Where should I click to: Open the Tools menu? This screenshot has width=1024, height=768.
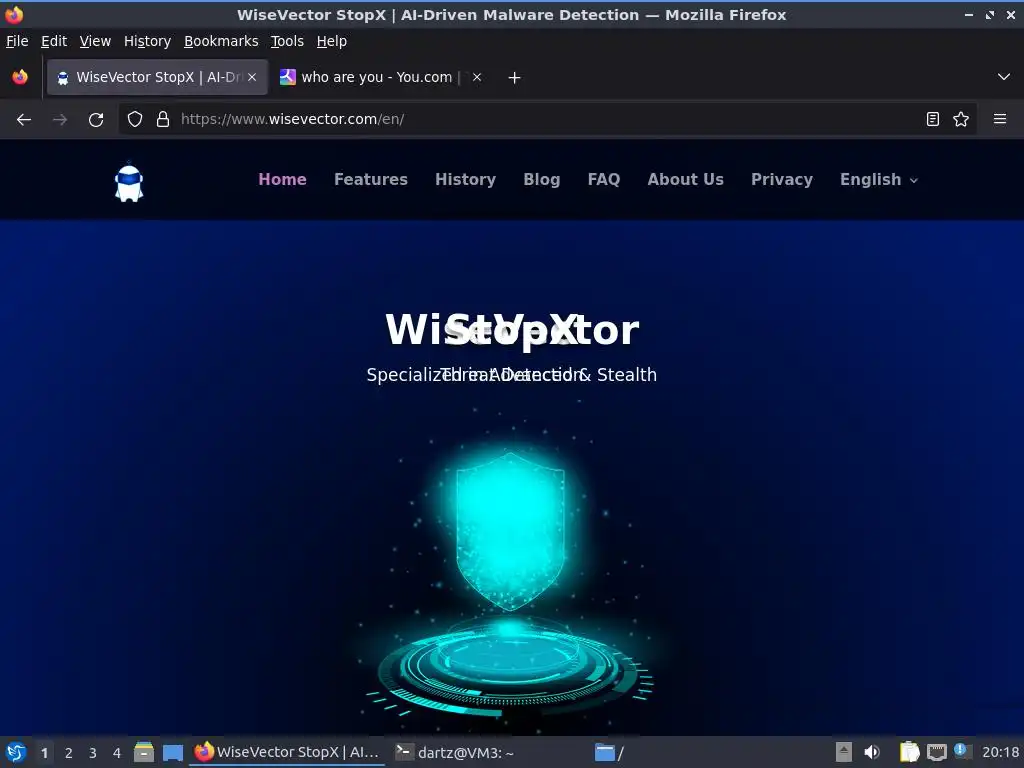[287, 41]
